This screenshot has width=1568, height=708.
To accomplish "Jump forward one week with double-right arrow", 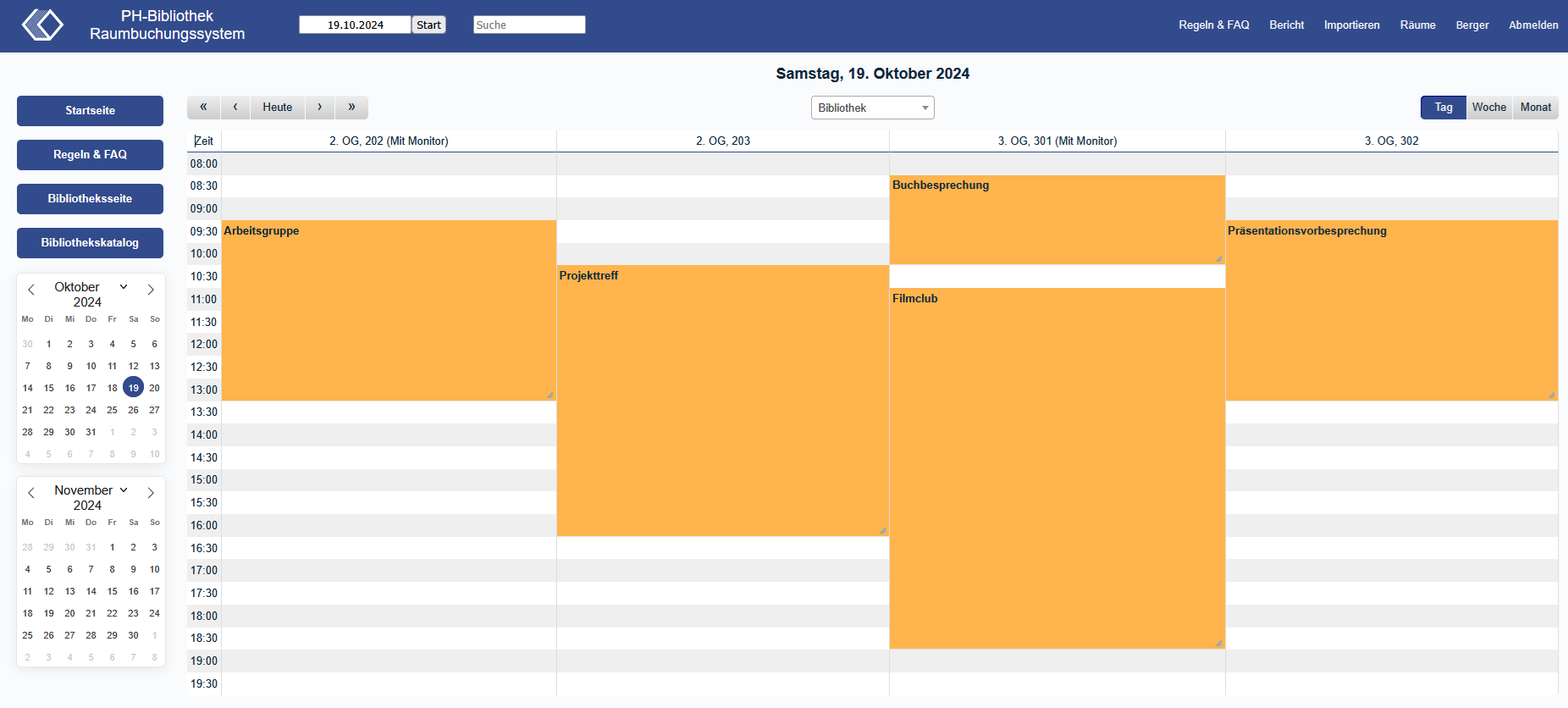I will (351, 108).
